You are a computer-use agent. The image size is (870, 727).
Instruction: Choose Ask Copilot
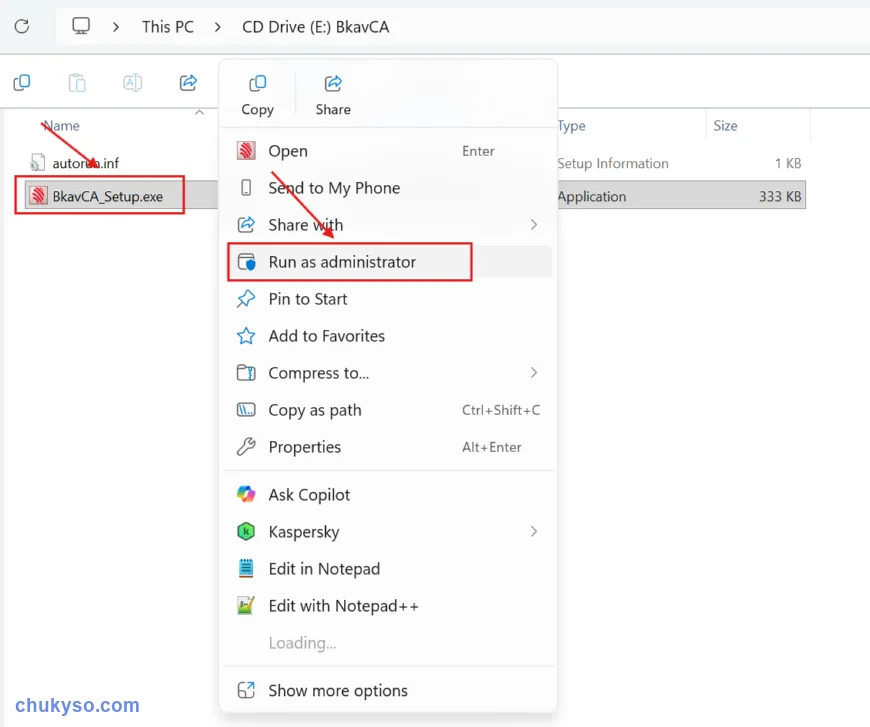pyautogui.click(x=388, y=494)
